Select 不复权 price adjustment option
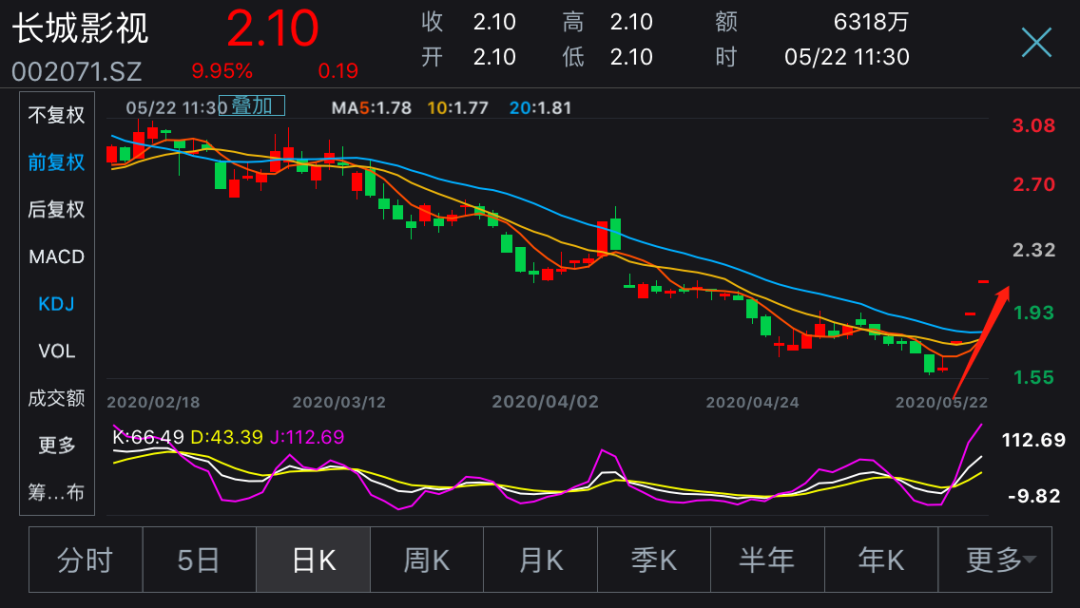 click(56, 115)
